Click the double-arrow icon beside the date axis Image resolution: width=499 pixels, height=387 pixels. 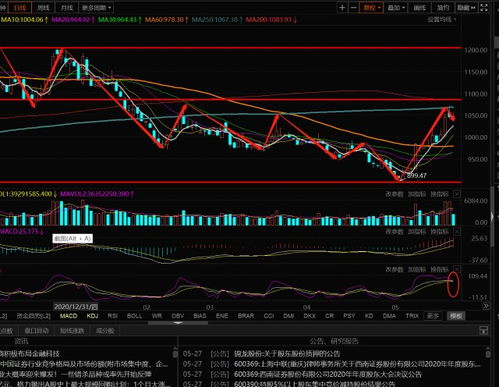tap(486, 306)
